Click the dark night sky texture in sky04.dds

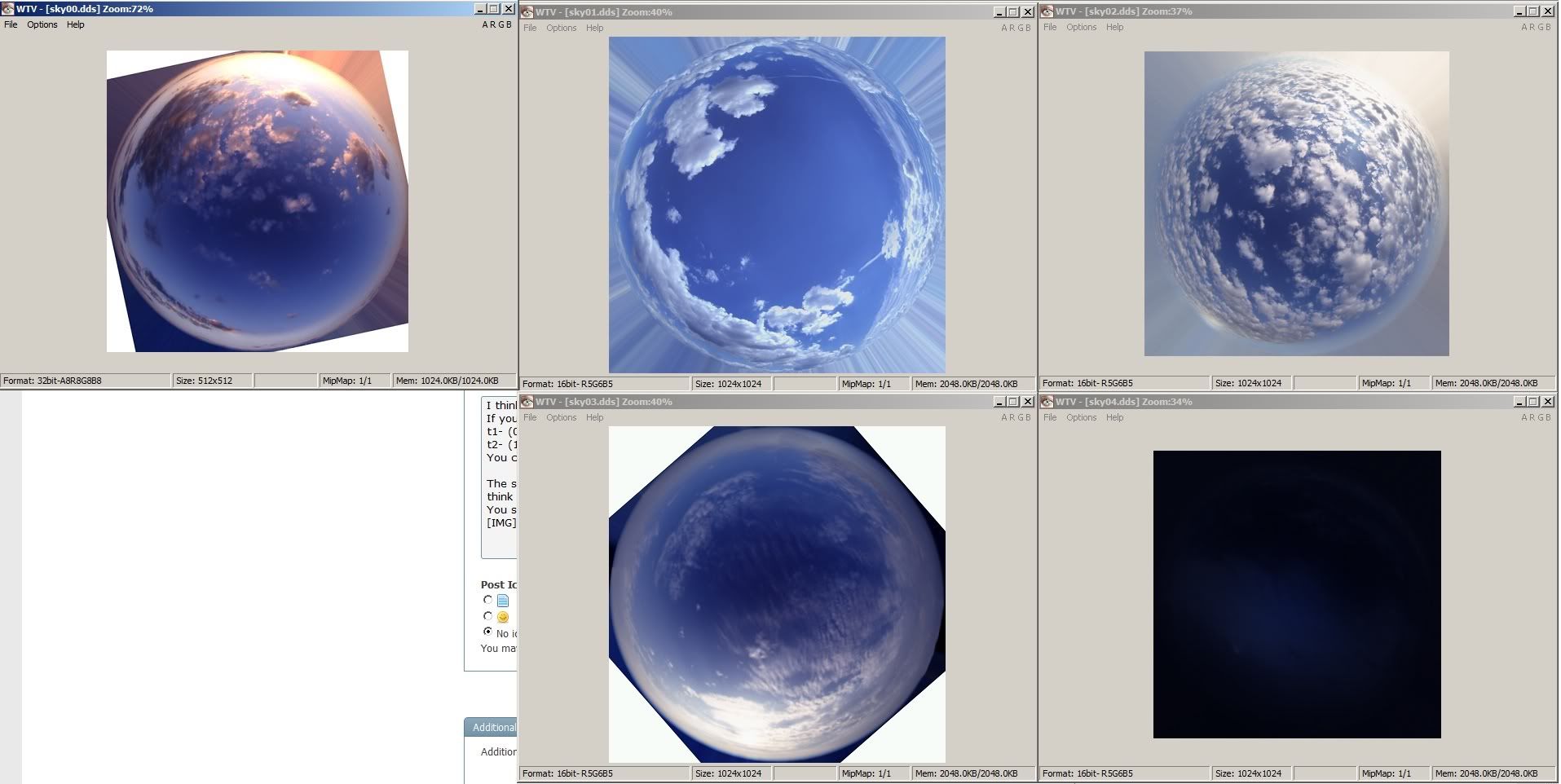point(1297,594)
